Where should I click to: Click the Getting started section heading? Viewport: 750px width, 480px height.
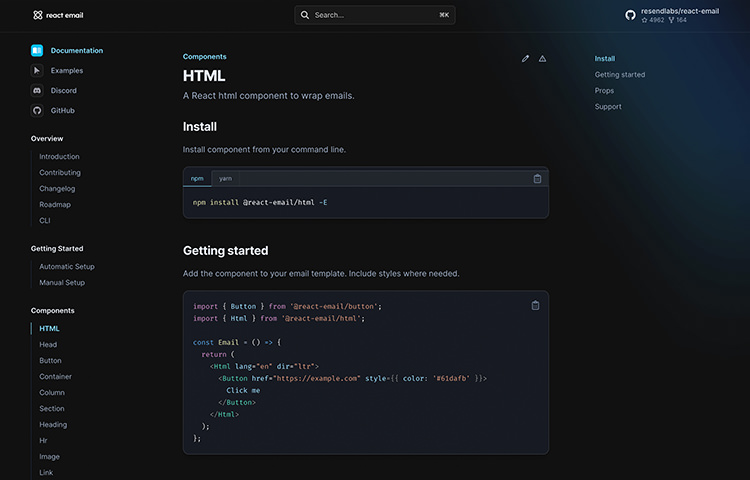(x=225, y=251)
